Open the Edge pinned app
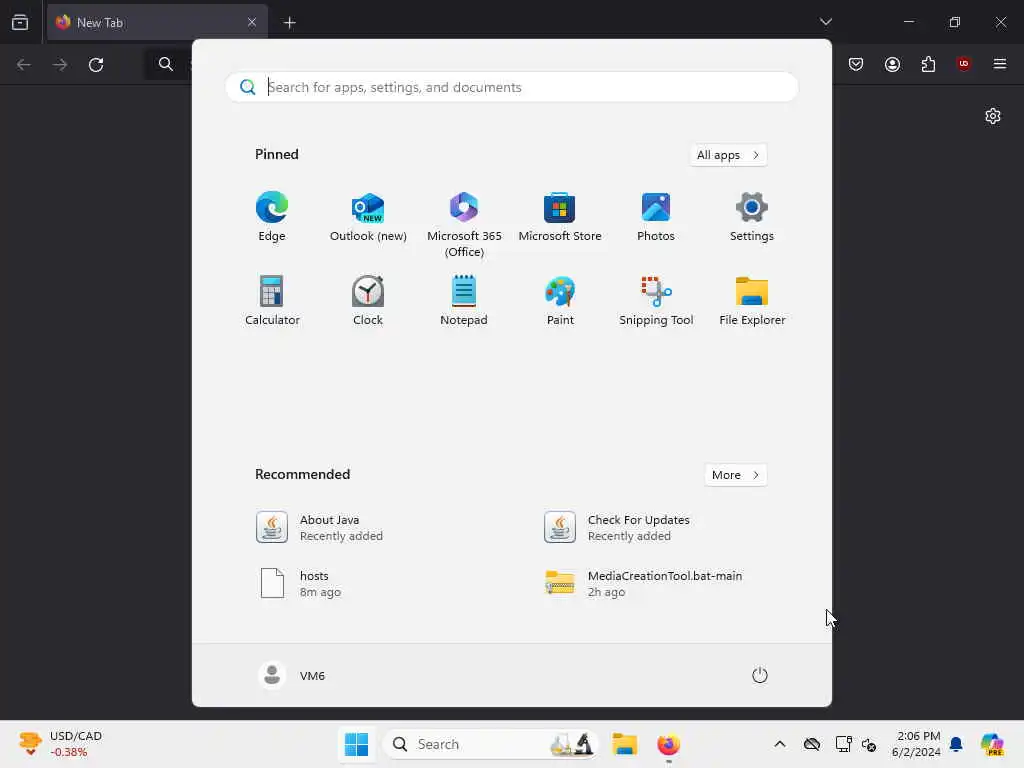Image resolution: width=1024 pixels, height=768 pixels. point(272,217)
